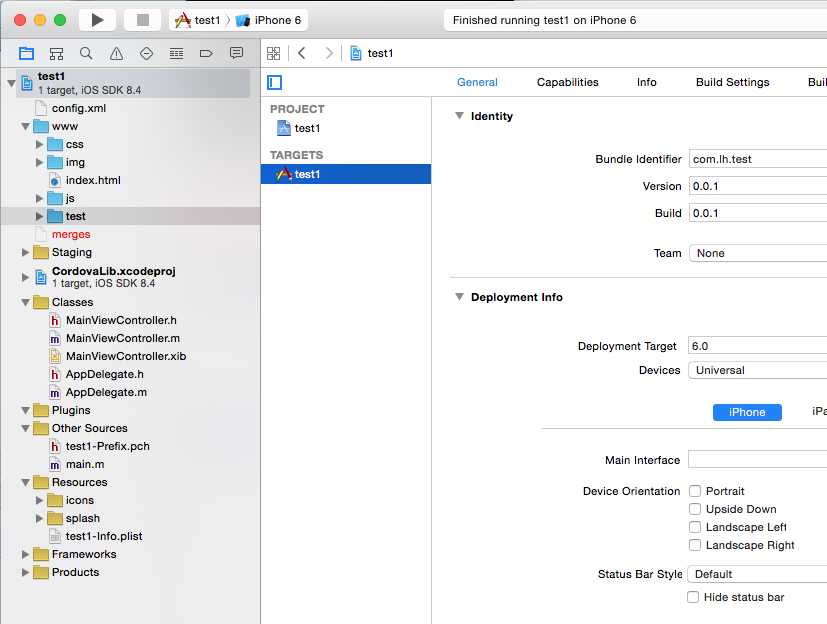Expand the js folder
The image size is (827, 624).
tap(40, 198)
